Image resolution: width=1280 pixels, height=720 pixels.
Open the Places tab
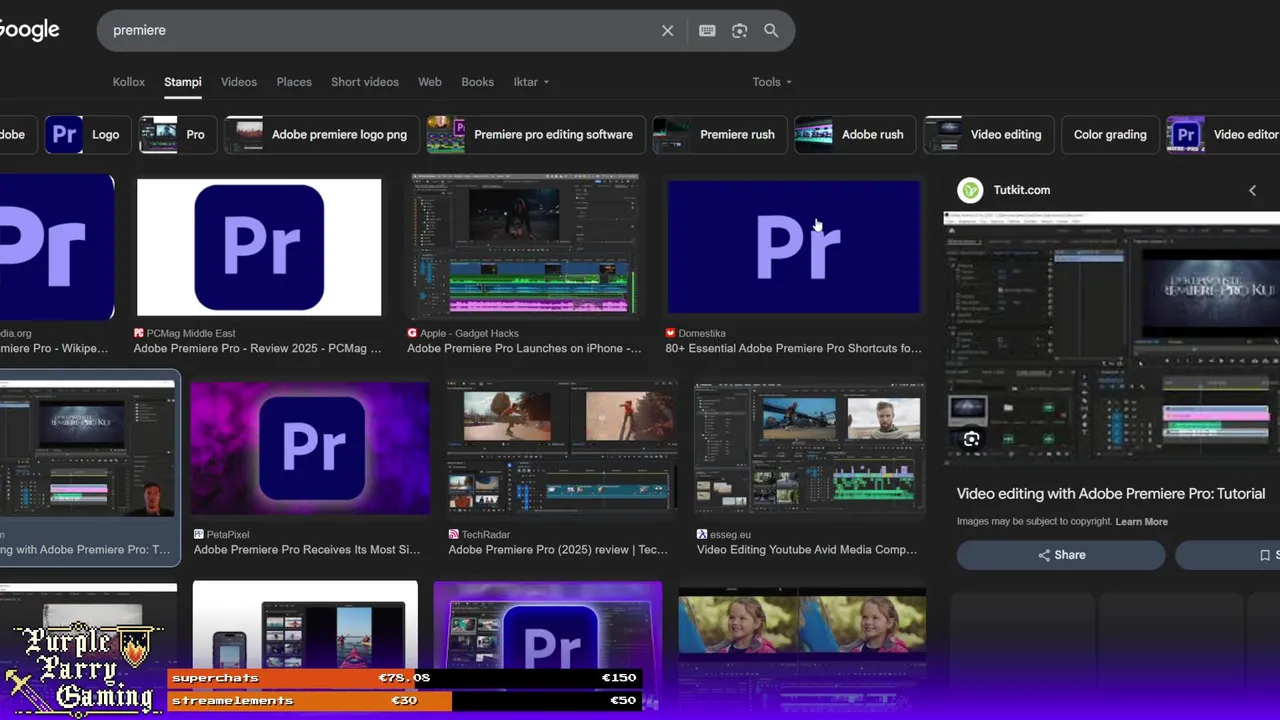[x=294, y=82]
